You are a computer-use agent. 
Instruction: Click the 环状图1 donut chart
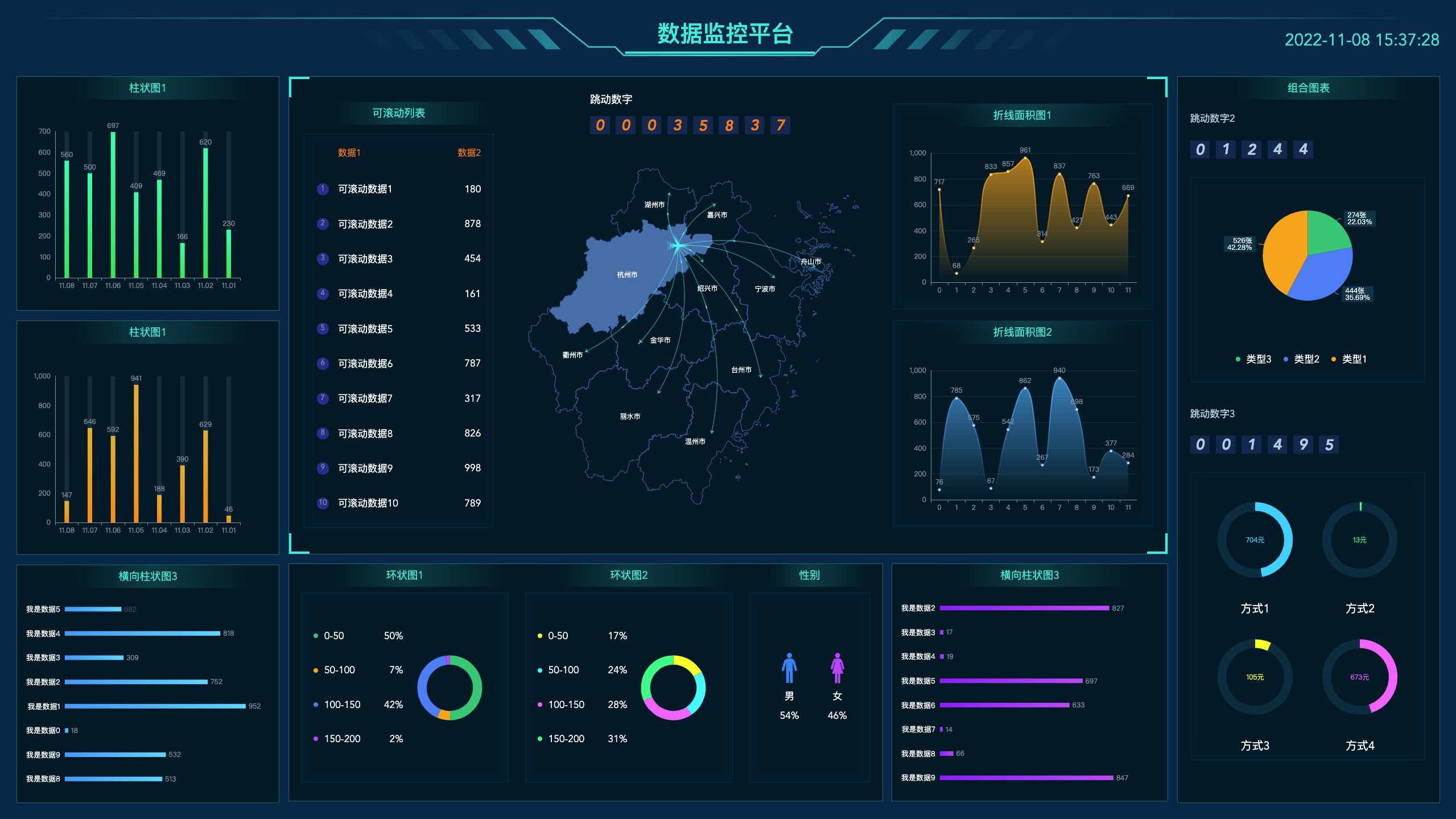[449, 688]
